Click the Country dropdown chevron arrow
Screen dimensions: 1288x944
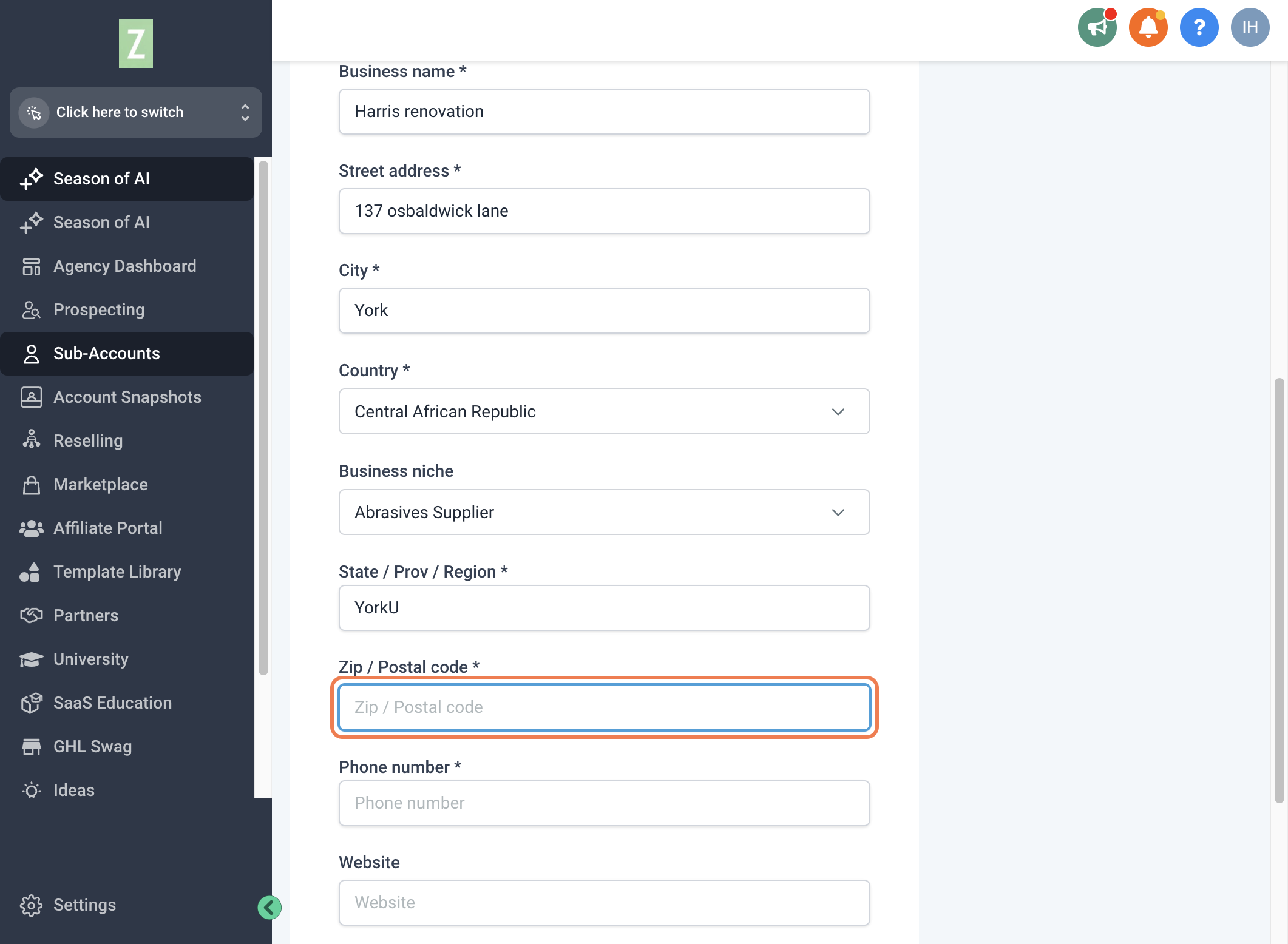point(838,412)
